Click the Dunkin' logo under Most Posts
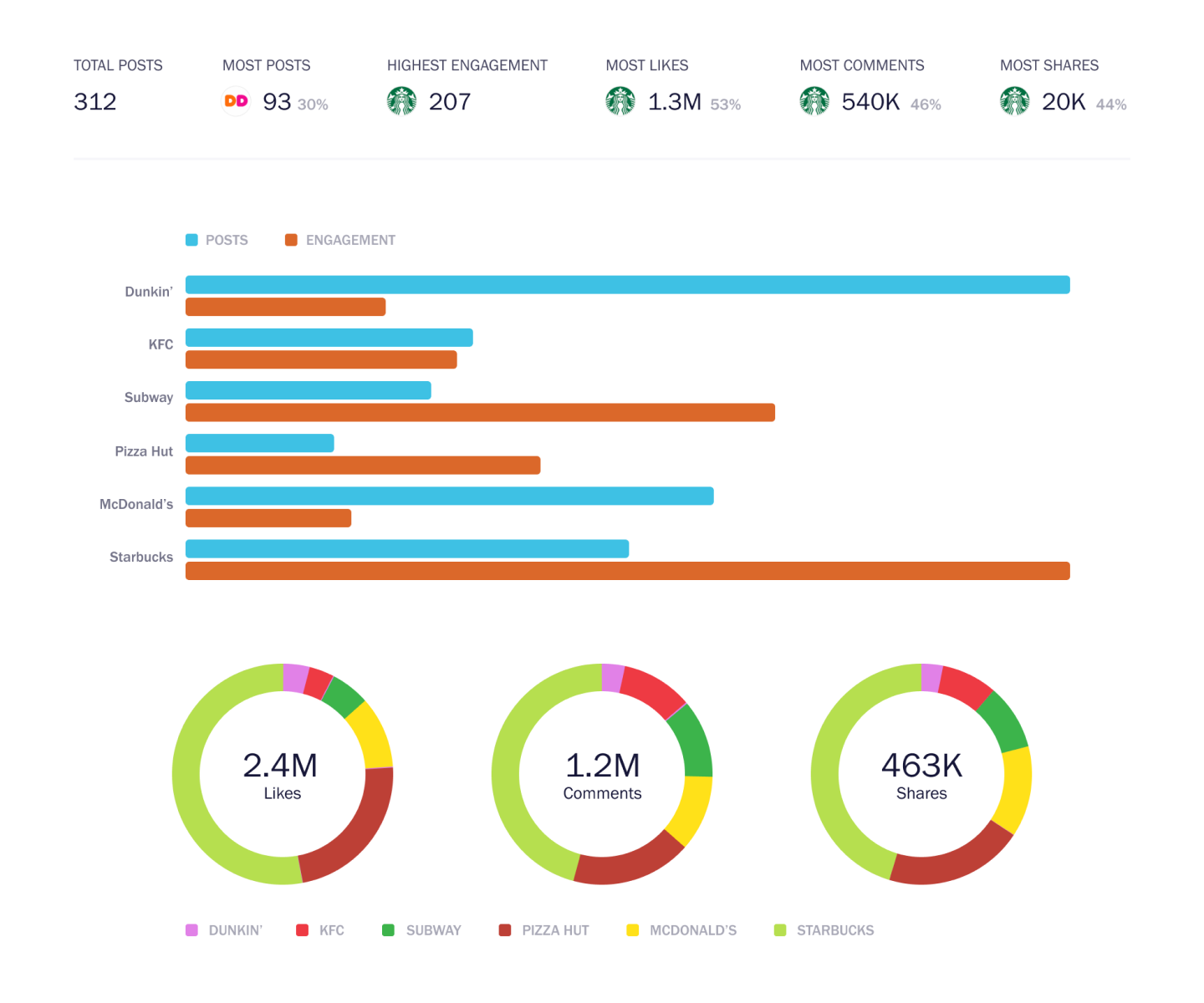 (237, 101)
